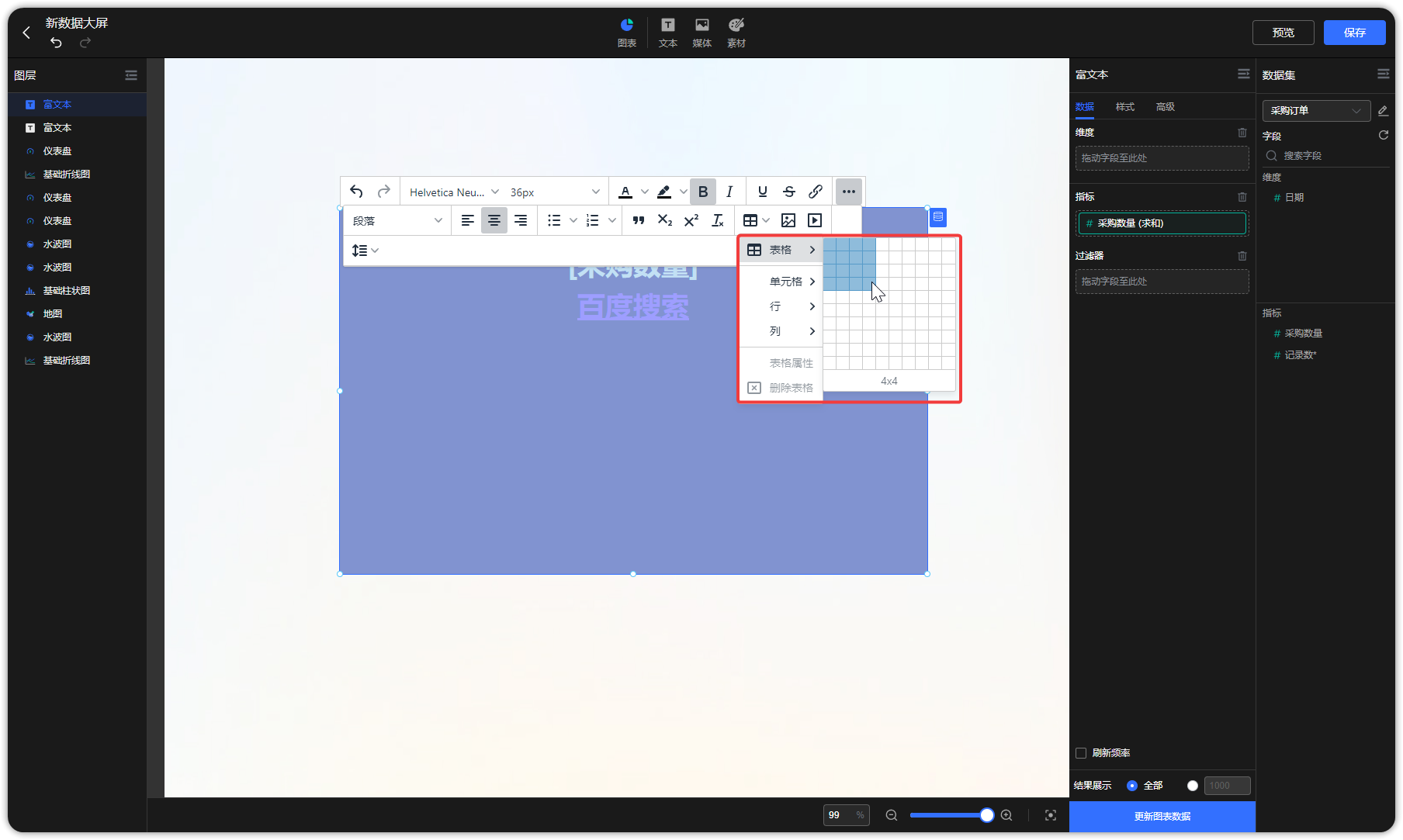Expand the highlight color dropdown arrow

tap(684, 192)
